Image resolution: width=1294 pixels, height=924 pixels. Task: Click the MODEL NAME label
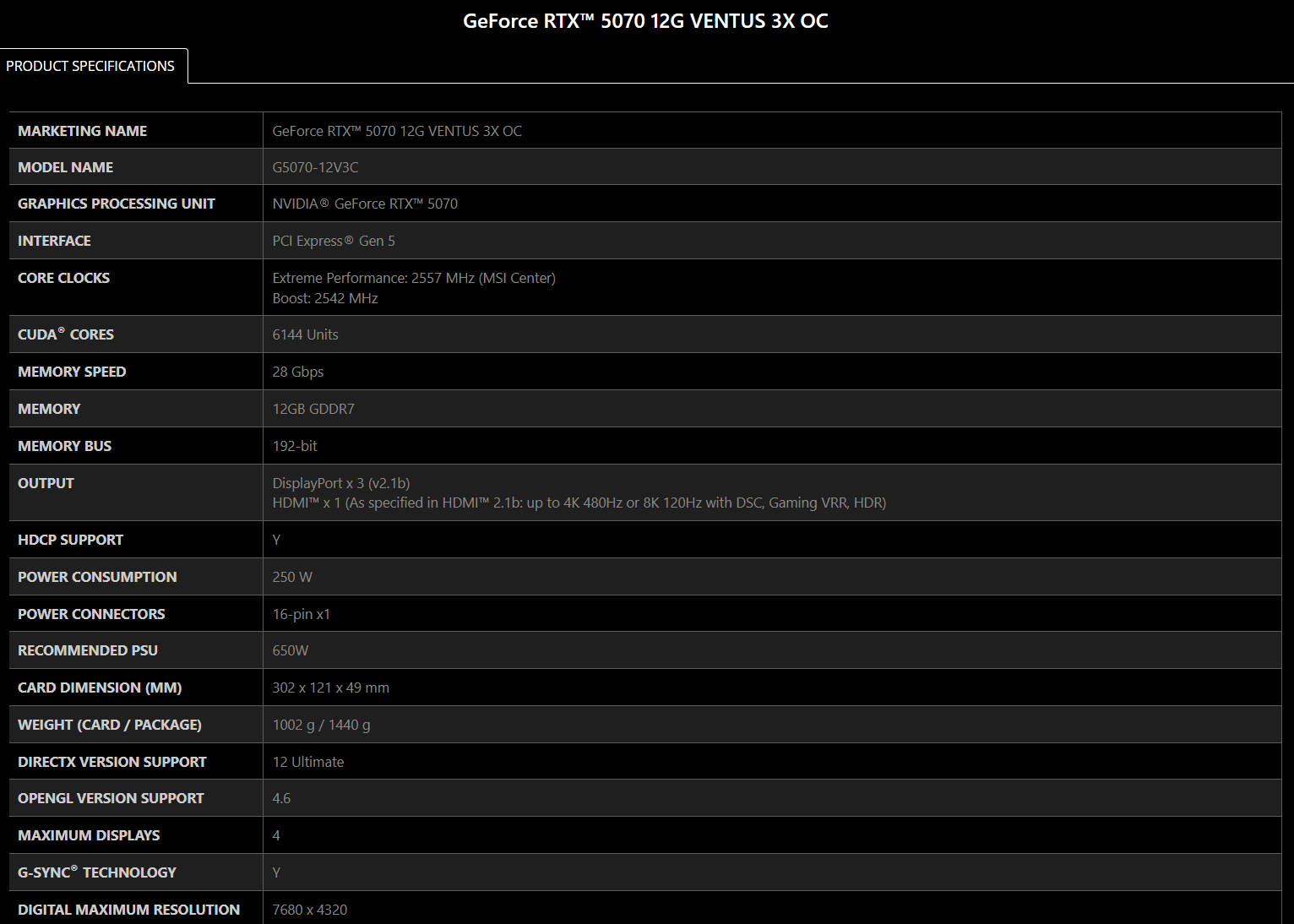coord(66,167)
